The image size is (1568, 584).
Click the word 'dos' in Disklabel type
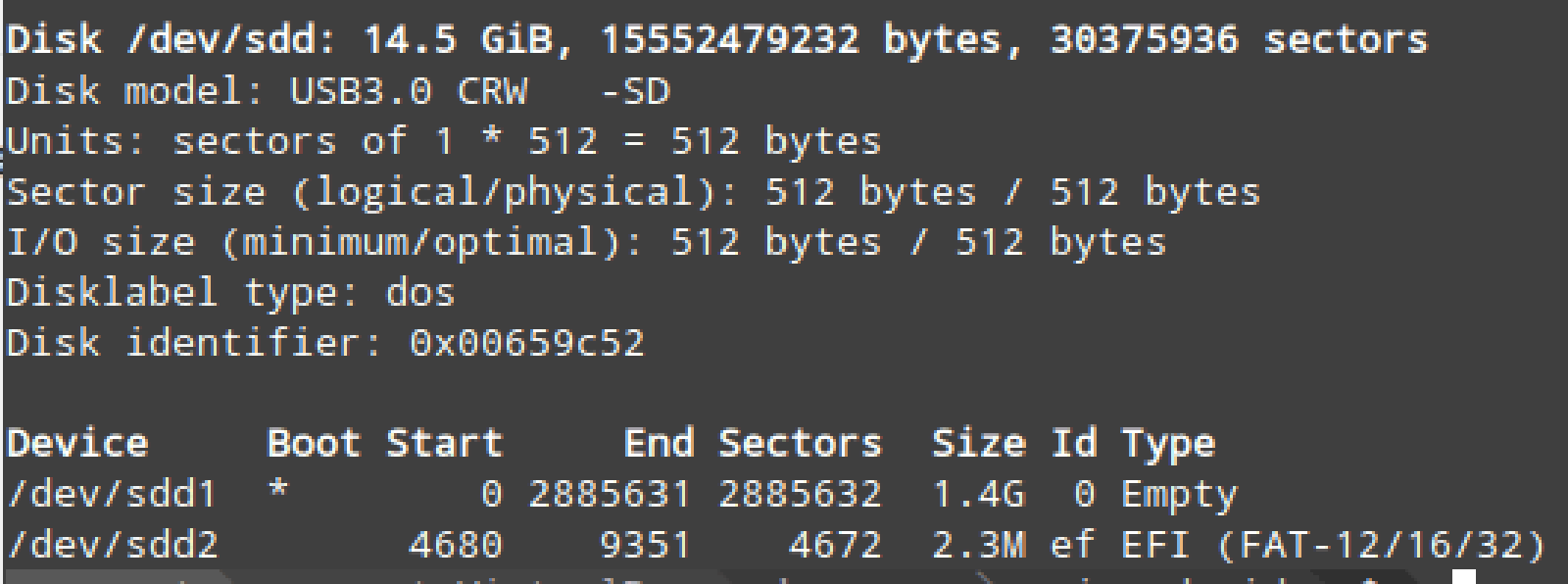(x=419, y=293)
